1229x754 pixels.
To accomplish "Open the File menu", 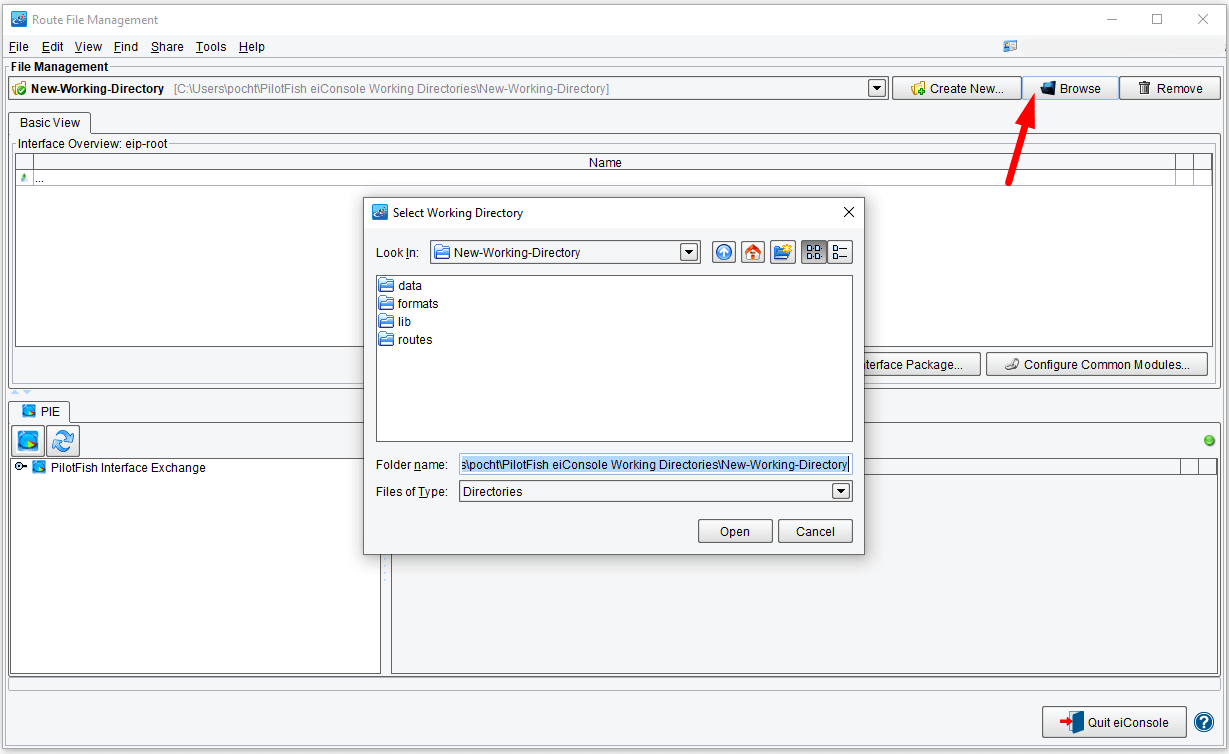I will 19,47.
